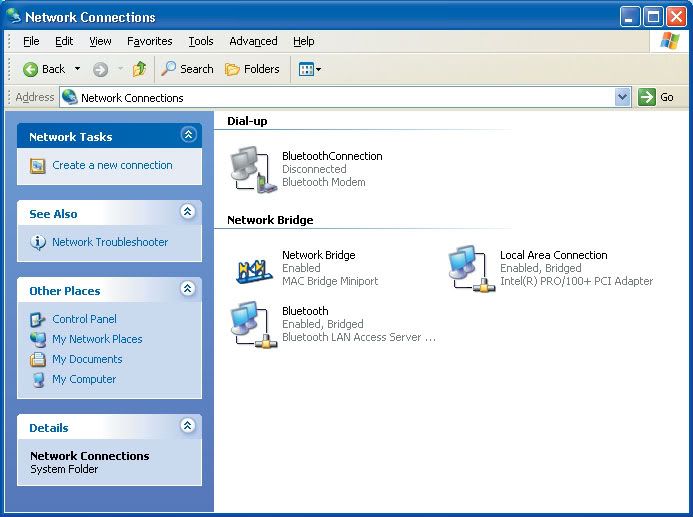Open the Favorites menu
This screenshot has height=517, width=693.
[149, 41]
